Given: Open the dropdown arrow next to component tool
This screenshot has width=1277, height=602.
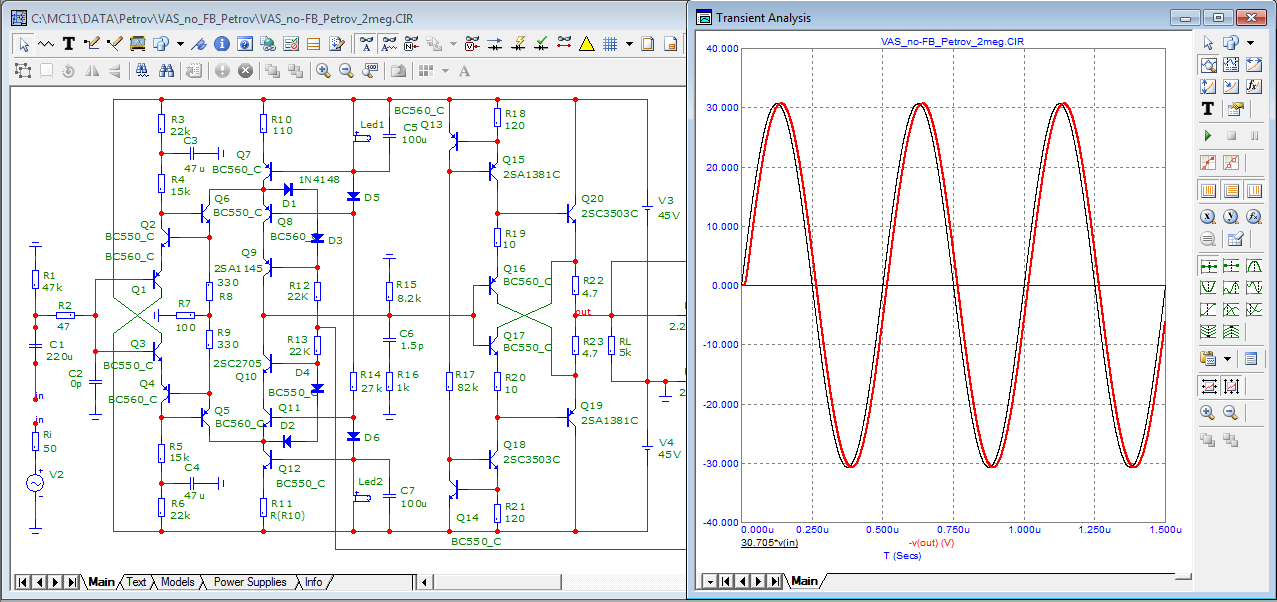Looking at the screenshot, I should 180,44.
